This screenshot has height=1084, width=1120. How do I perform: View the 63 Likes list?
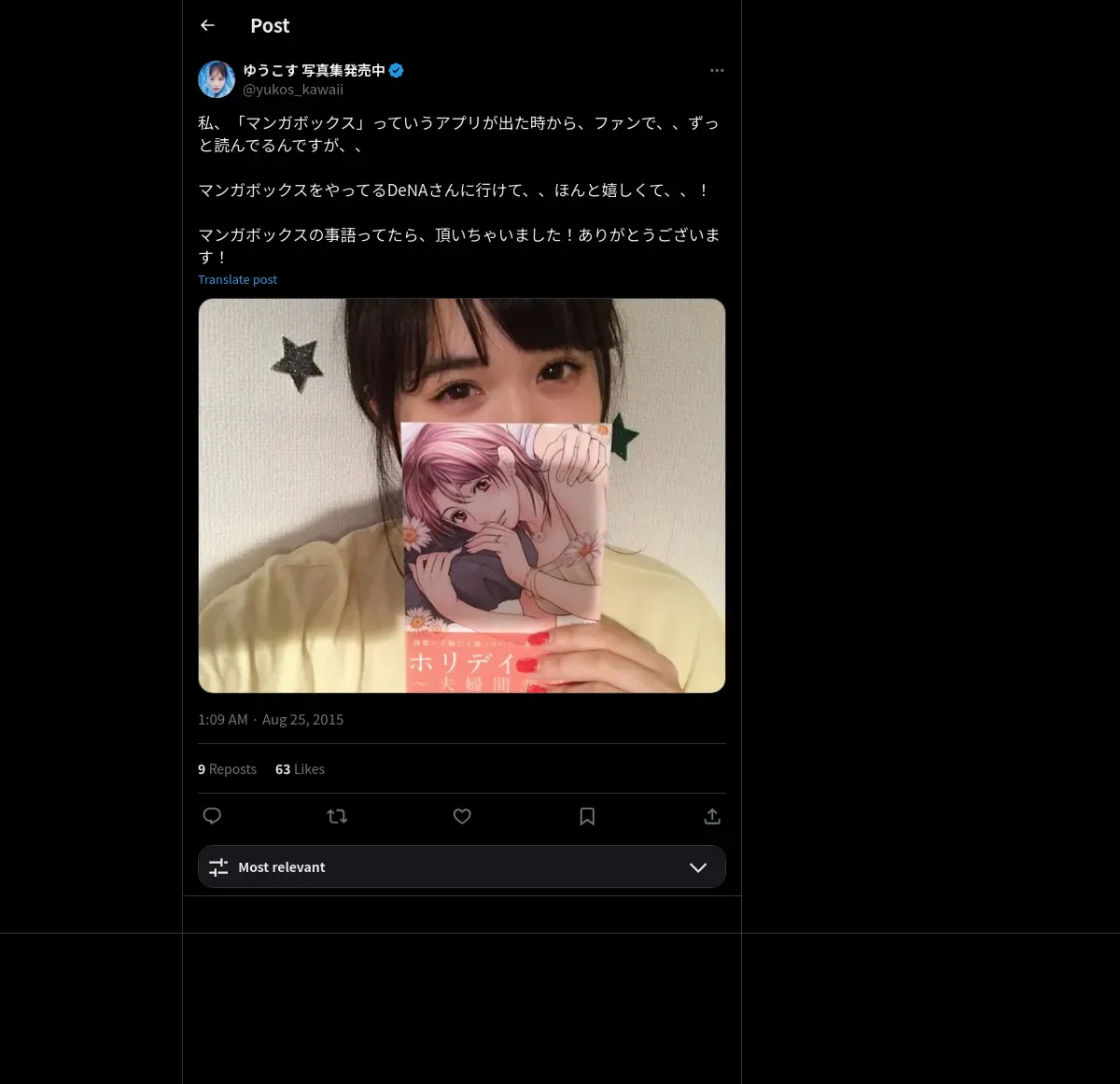(x=300, y=769)
